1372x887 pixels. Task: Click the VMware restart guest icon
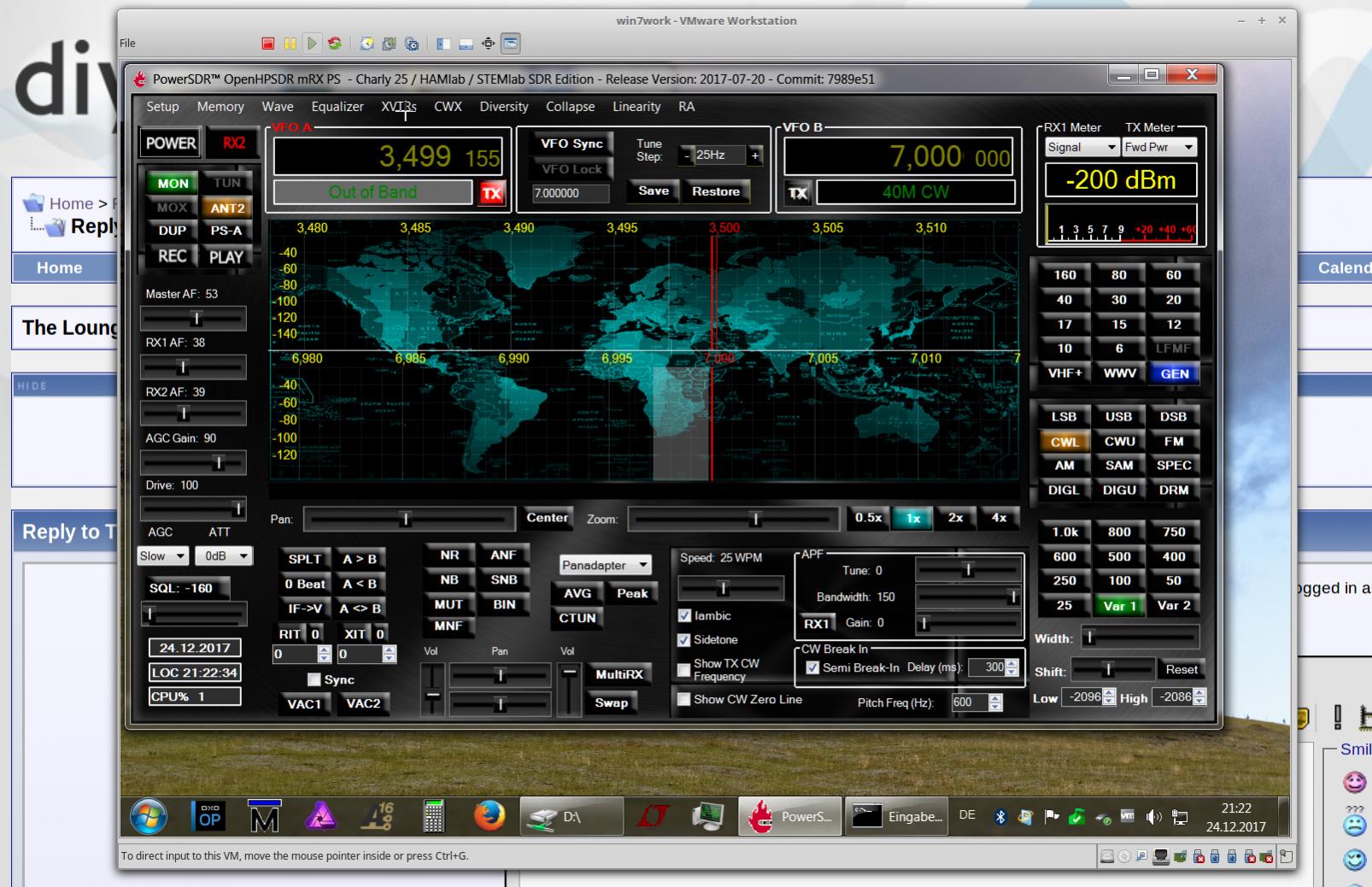(x=334, y=43)
